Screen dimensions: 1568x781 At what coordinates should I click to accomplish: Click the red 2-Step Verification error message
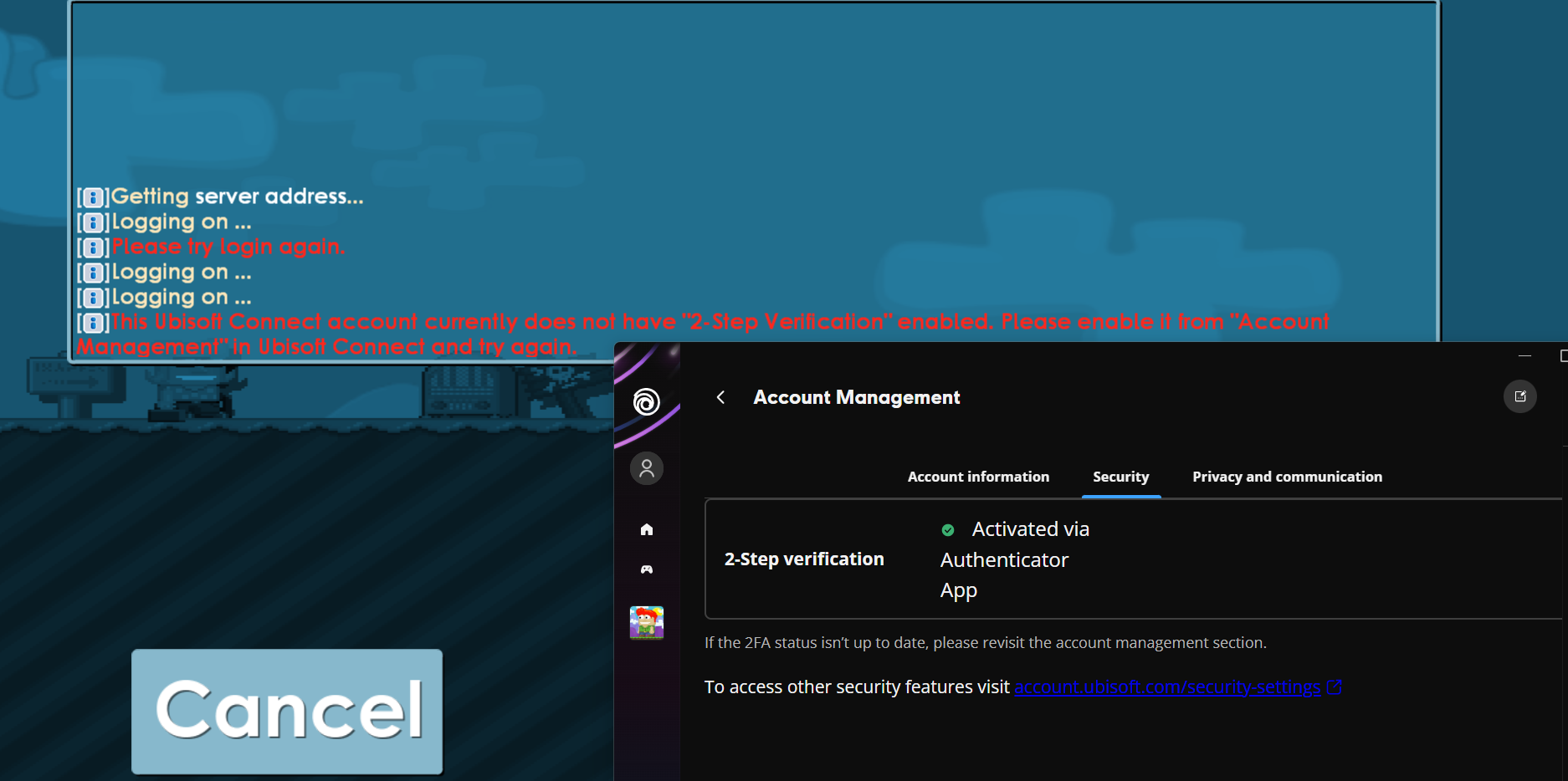pos(703,334)
